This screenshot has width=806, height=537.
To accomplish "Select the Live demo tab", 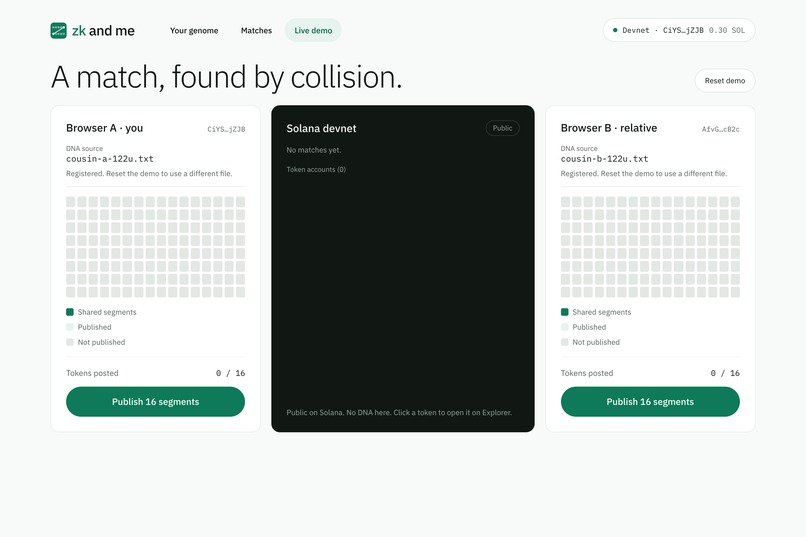I will coord(313,30).
